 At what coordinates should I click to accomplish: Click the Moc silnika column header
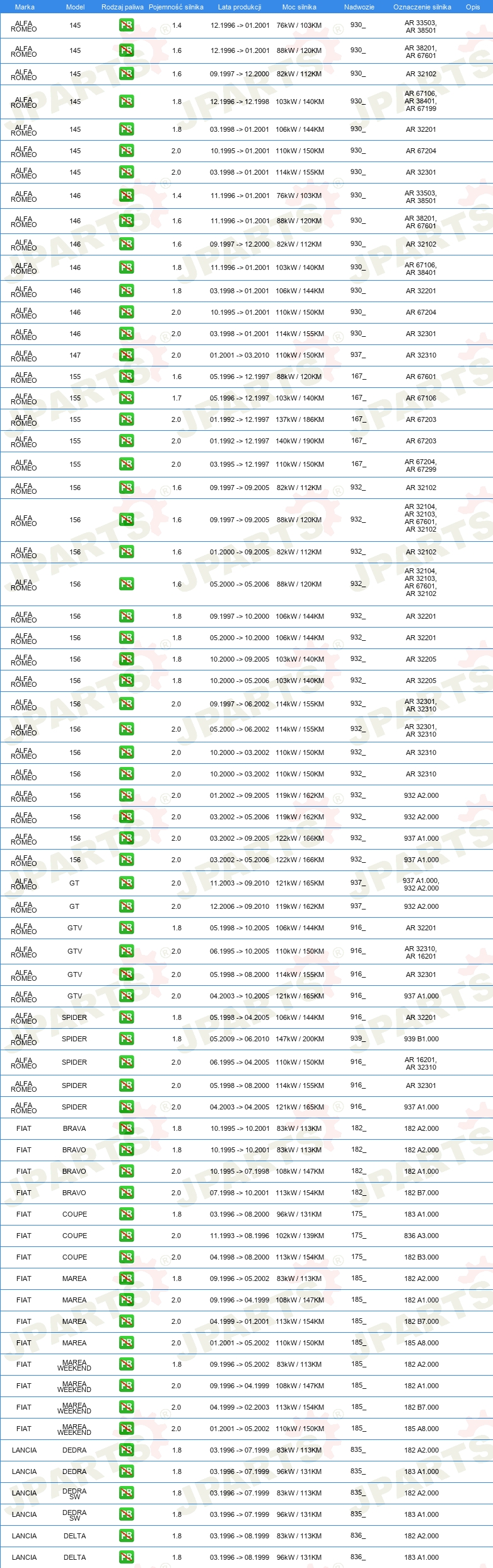tap(299, 7)
